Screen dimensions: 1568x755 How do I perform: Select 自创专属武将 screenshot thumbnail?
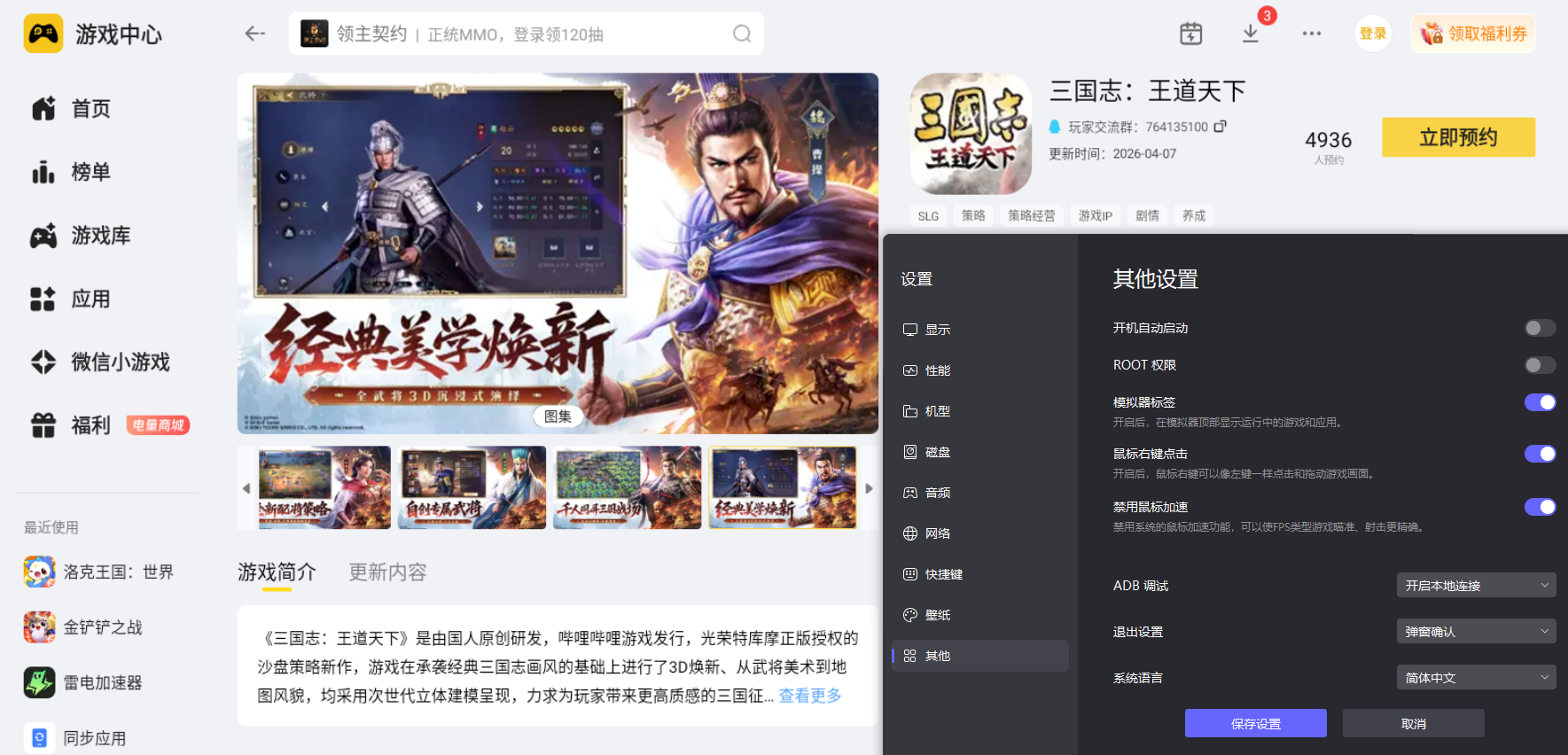[x=472, y=488]
